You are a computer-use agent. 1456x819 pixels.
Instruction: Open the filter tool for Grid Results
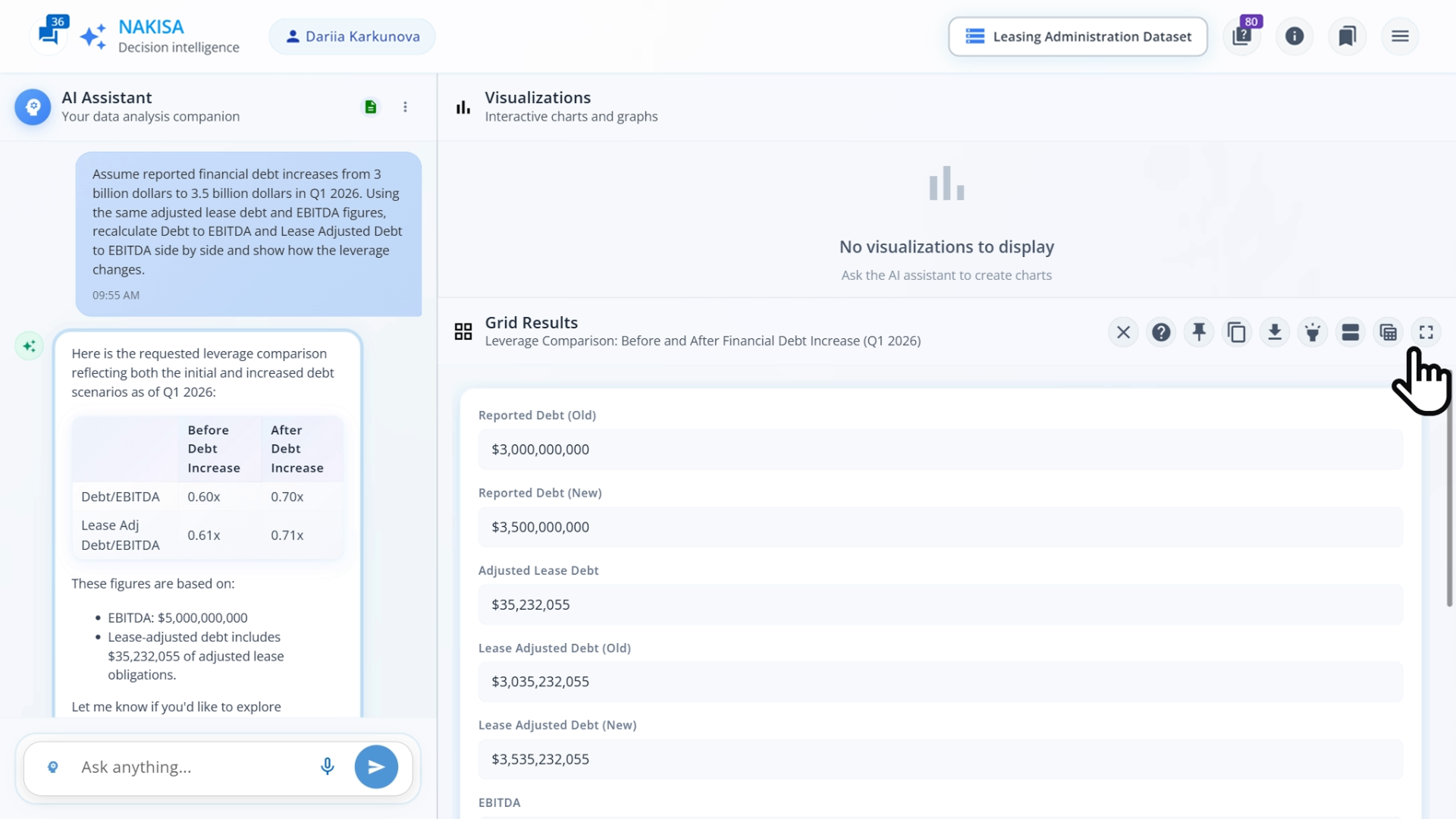(1313, 331)
